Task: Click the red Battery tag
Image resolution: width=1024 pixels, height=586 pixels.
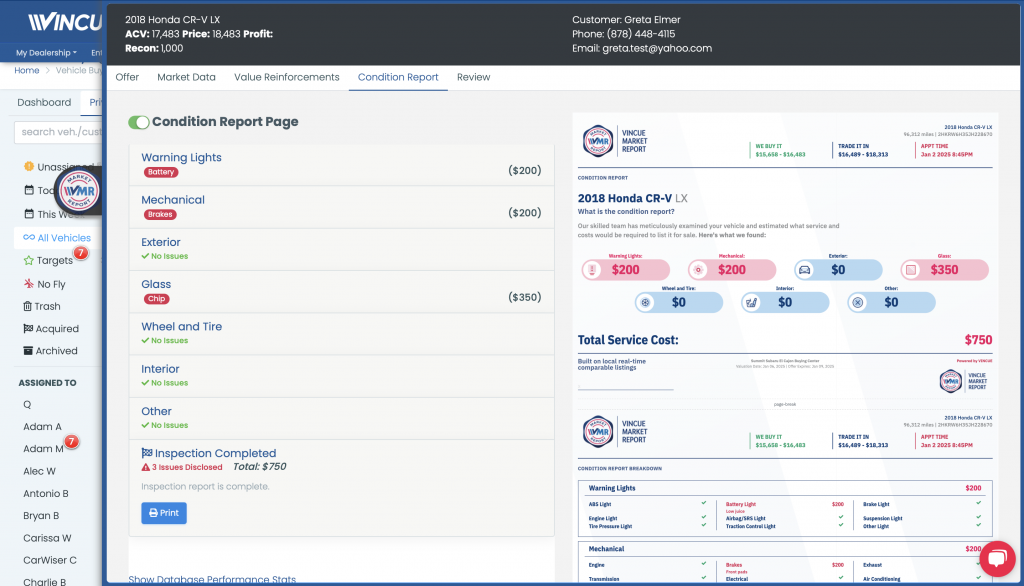Action: pyautogui.click(x=161, y=172)
